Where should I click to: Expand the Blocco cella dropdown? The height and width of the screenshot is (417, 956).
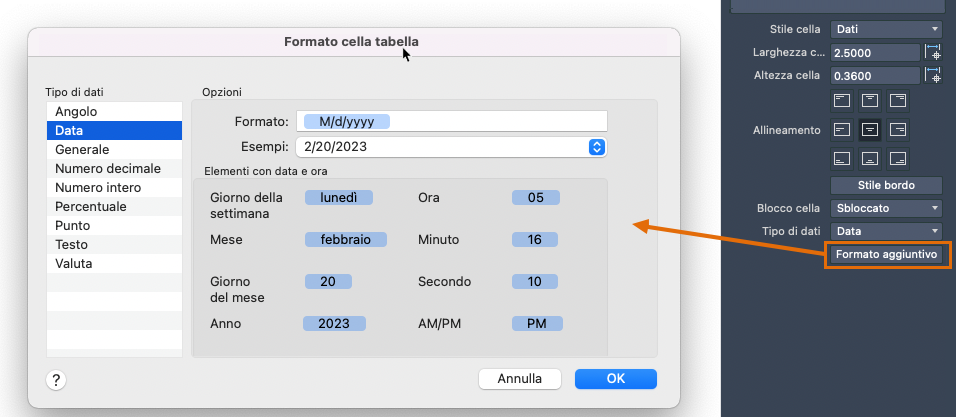coord(887,208)
